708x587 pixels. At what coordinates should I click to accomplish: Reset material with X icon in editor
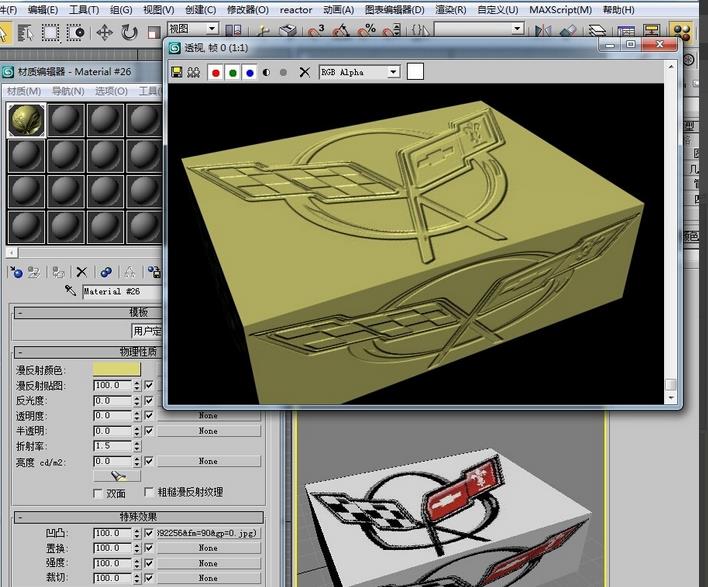coord(81,272)
